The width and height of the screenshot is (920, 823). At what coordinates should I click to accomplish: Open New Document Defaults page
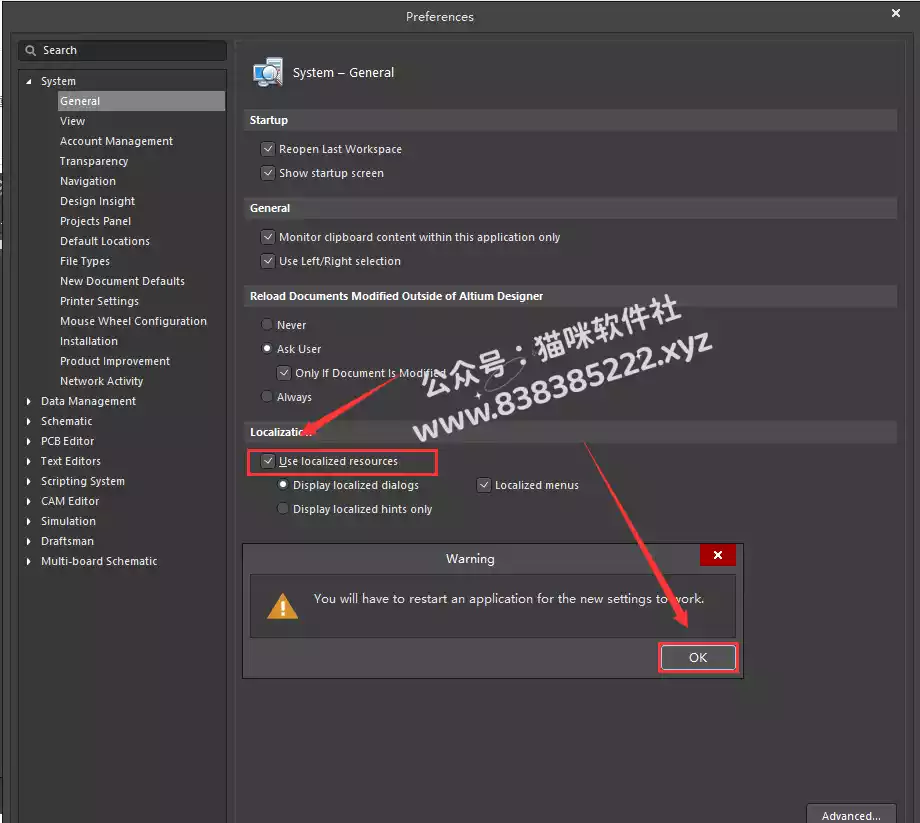tap(122, 280)
